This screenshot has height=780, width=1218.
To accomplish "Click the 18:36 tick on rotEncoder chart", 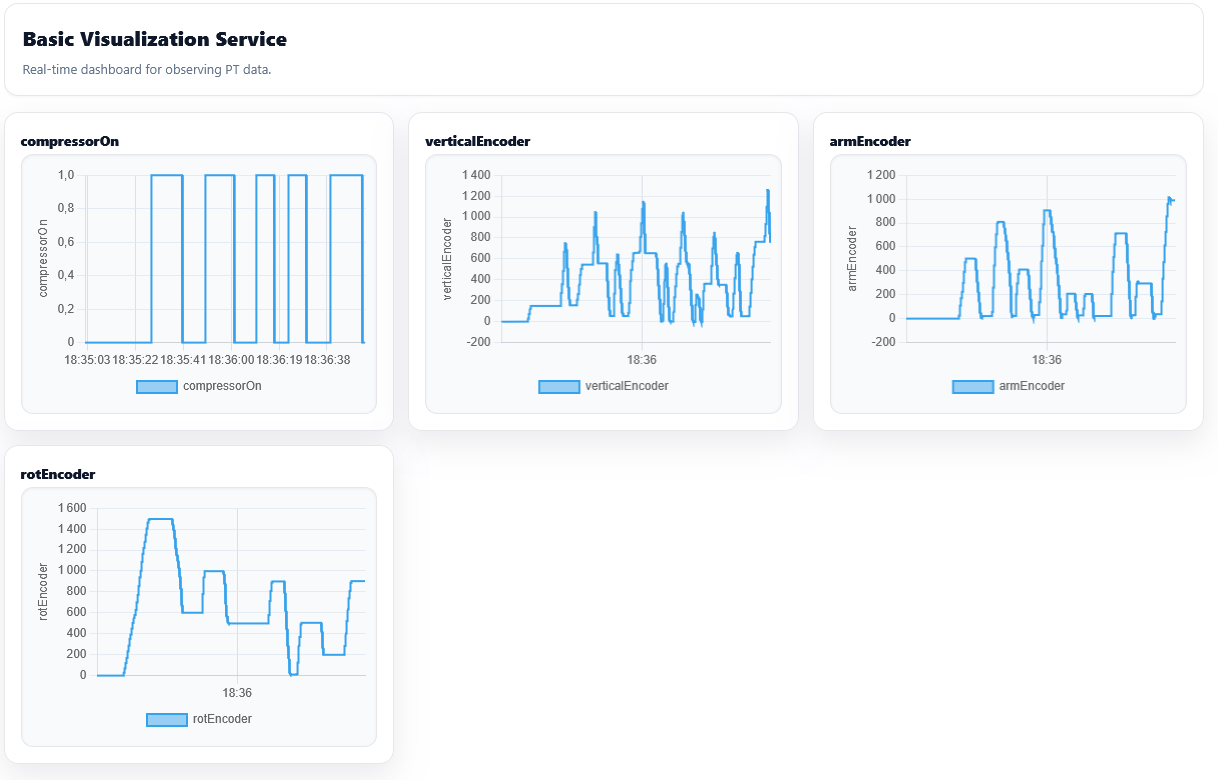I will tap(237, 692).
